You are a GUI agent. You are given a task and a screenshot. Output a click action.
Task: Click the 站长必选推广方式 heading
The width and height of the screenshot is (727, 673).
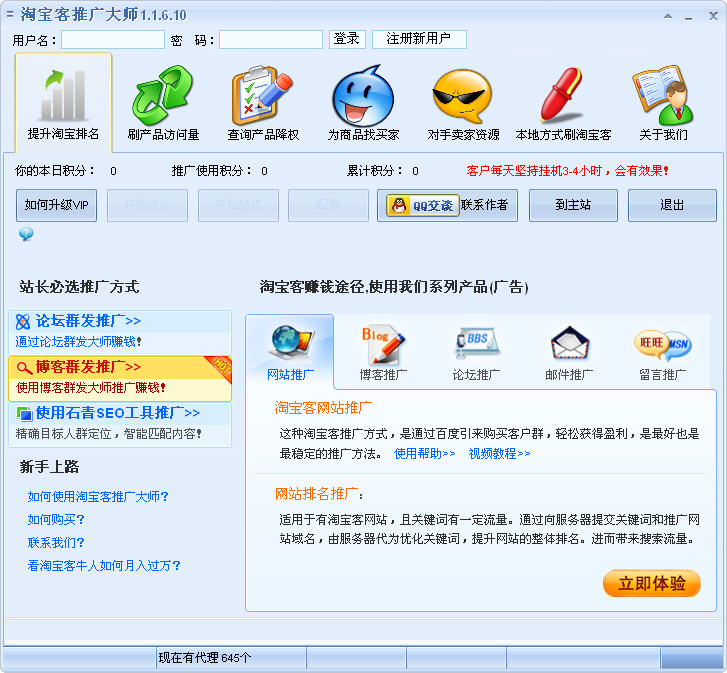(x=79, y=287)
